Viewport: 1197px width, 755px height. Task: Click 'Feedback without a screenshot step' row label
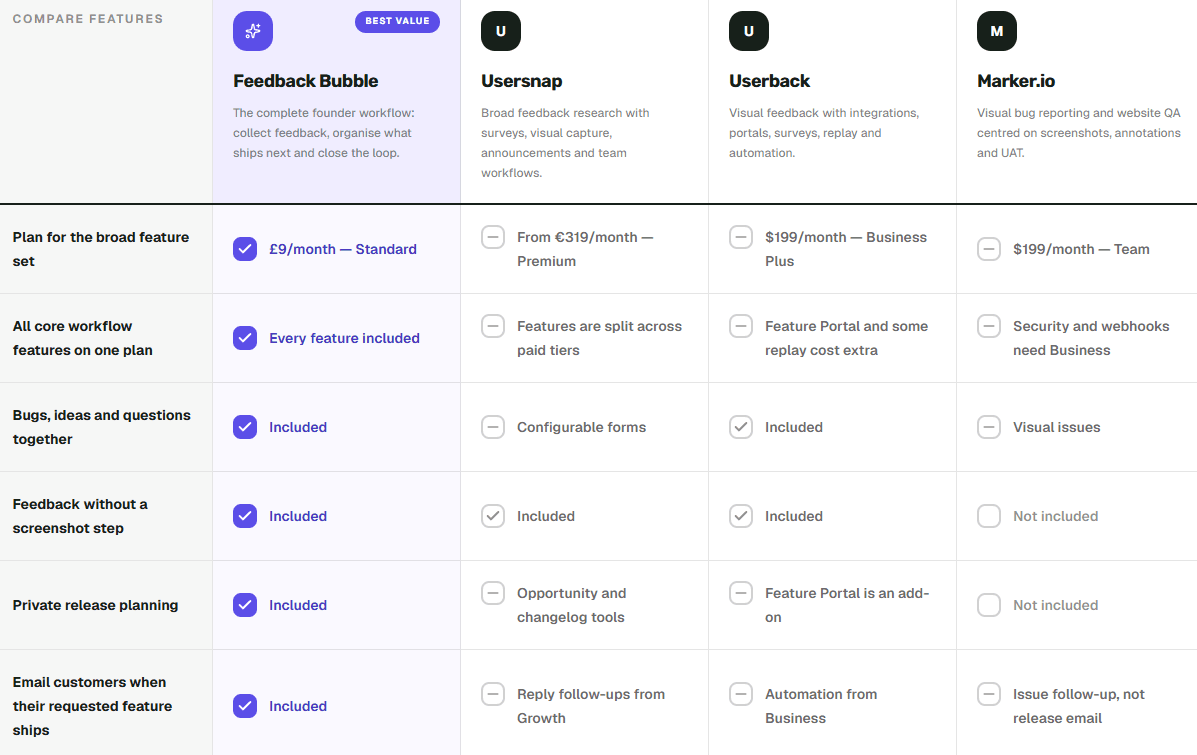tap(80, 516)
